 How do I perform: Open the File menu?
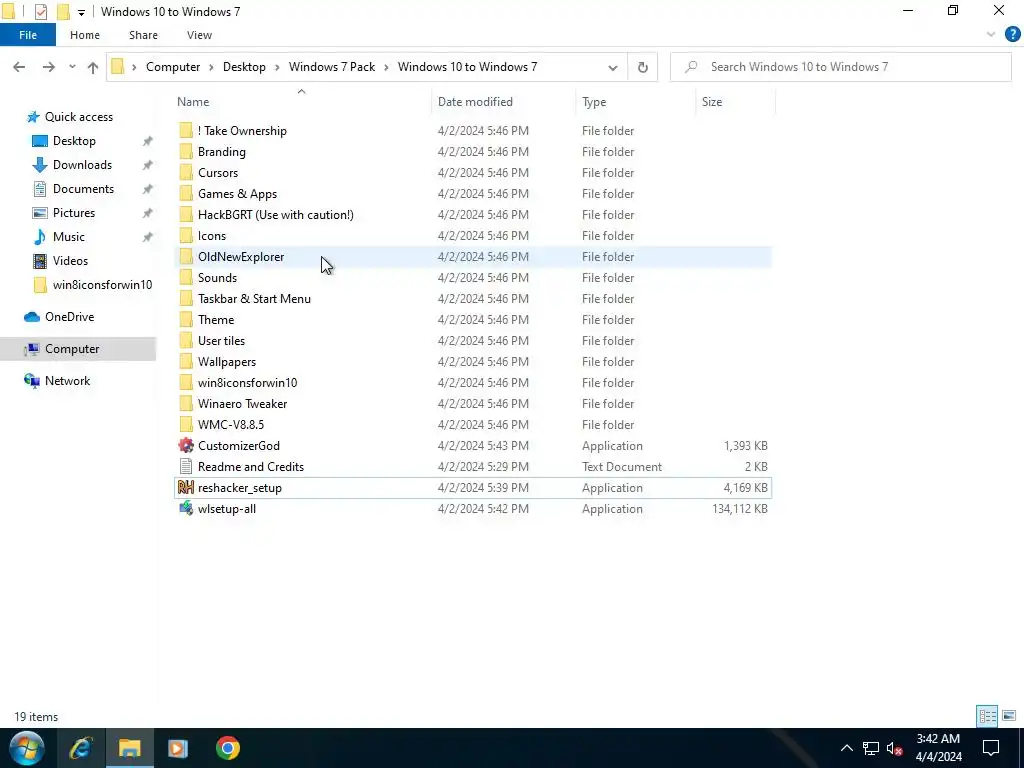28,35
